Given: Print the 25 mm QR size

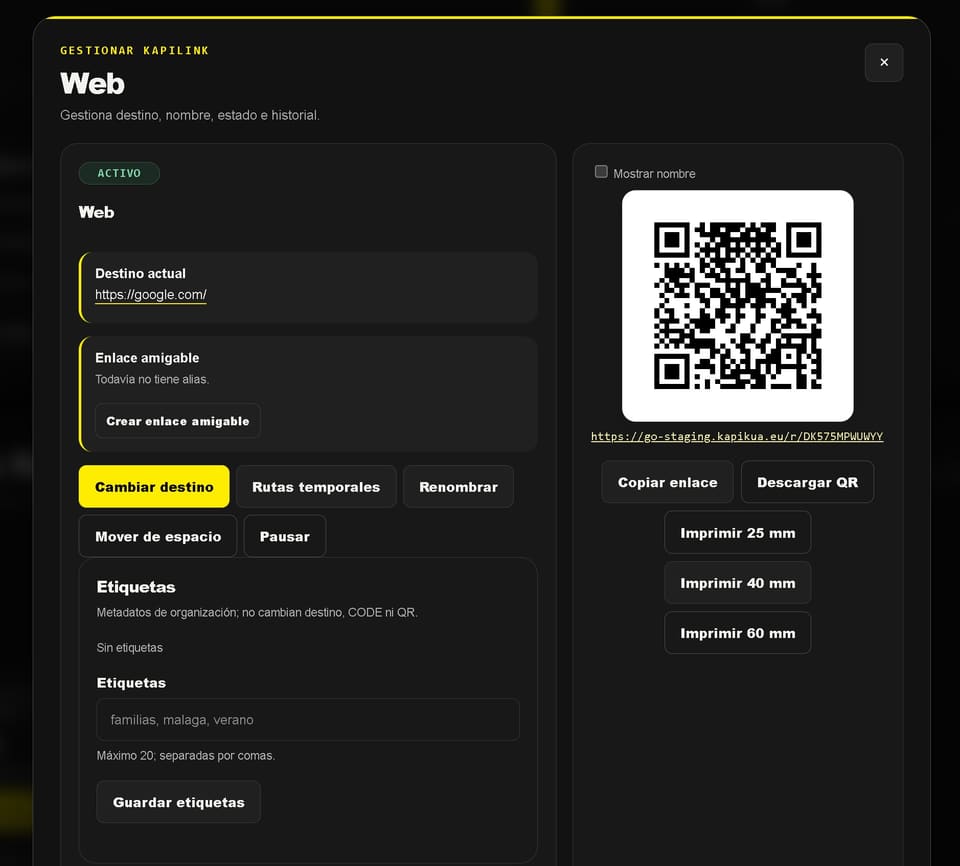Looking at the screenshot, I should 738,533.
